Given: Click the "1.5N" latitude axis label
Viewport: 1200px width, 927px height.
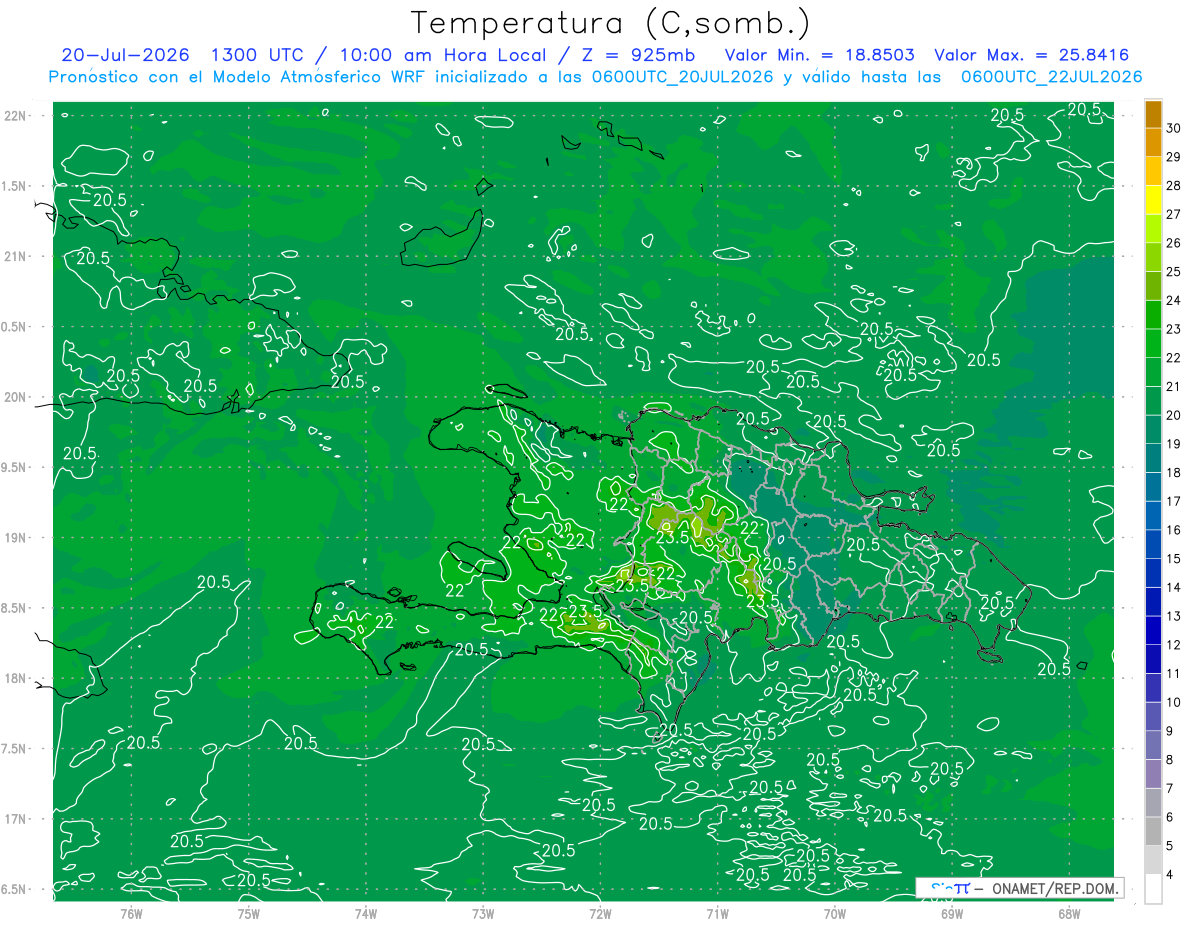Looking at the screenshot, I should pos(15,186).
